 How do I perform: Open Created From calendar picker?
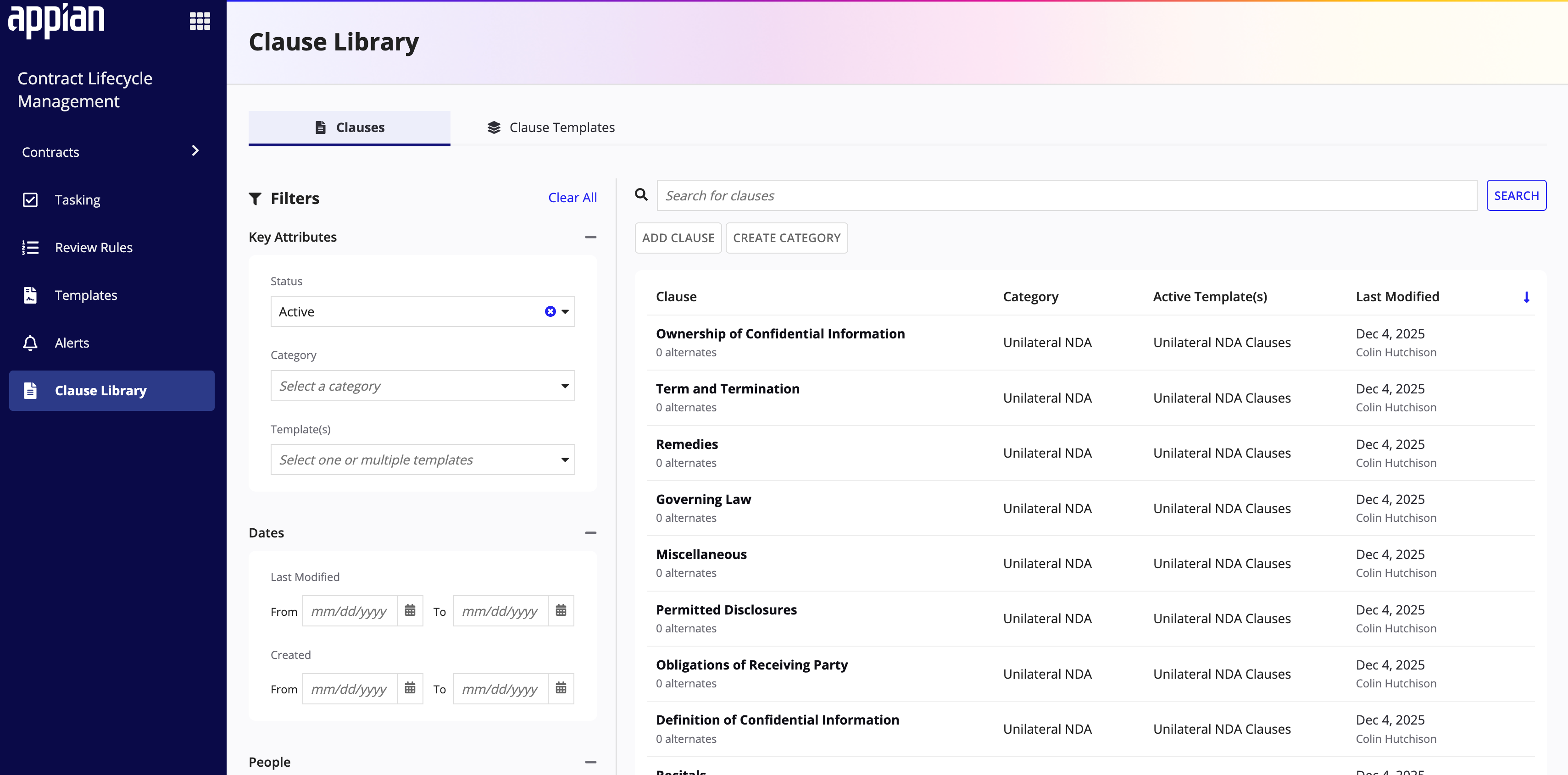pos(410,688)
